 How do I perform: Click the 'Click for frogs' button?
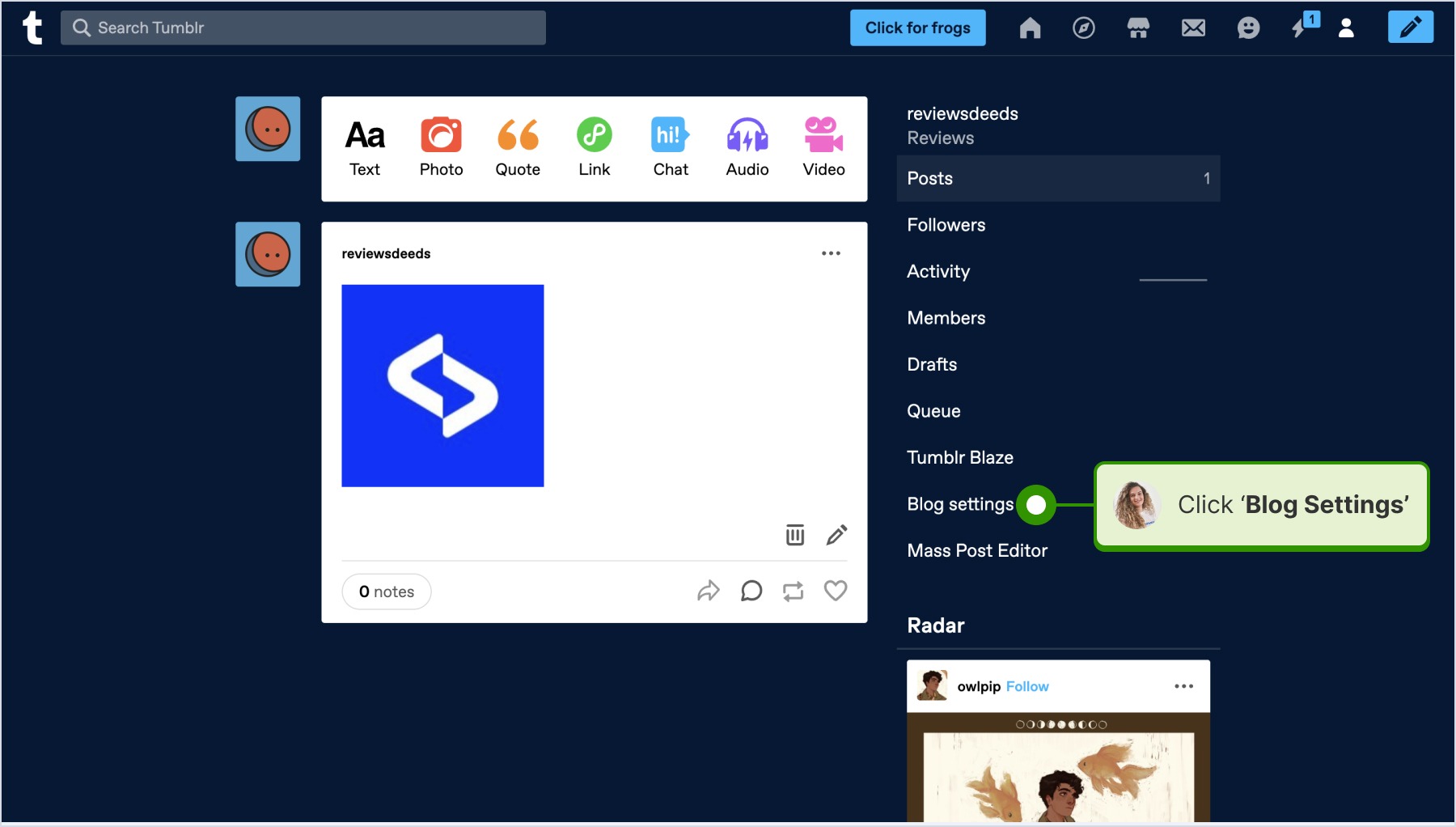click(918, 28)
